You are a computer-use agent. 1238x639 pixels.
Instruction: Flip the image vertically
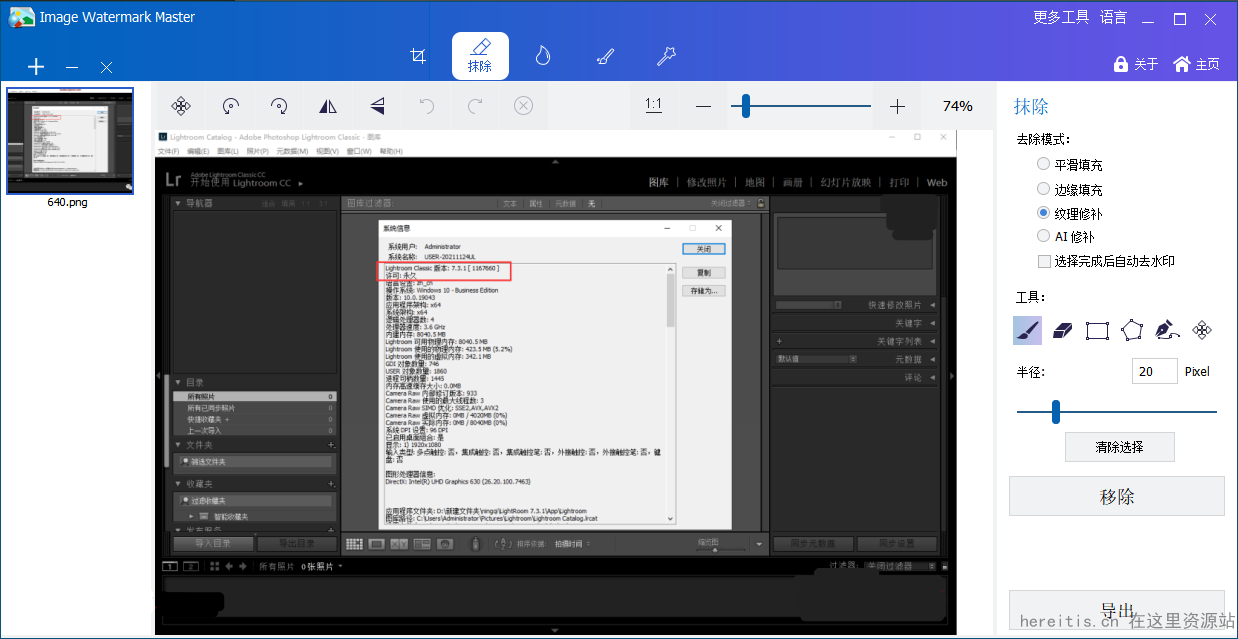coord(377,106)
